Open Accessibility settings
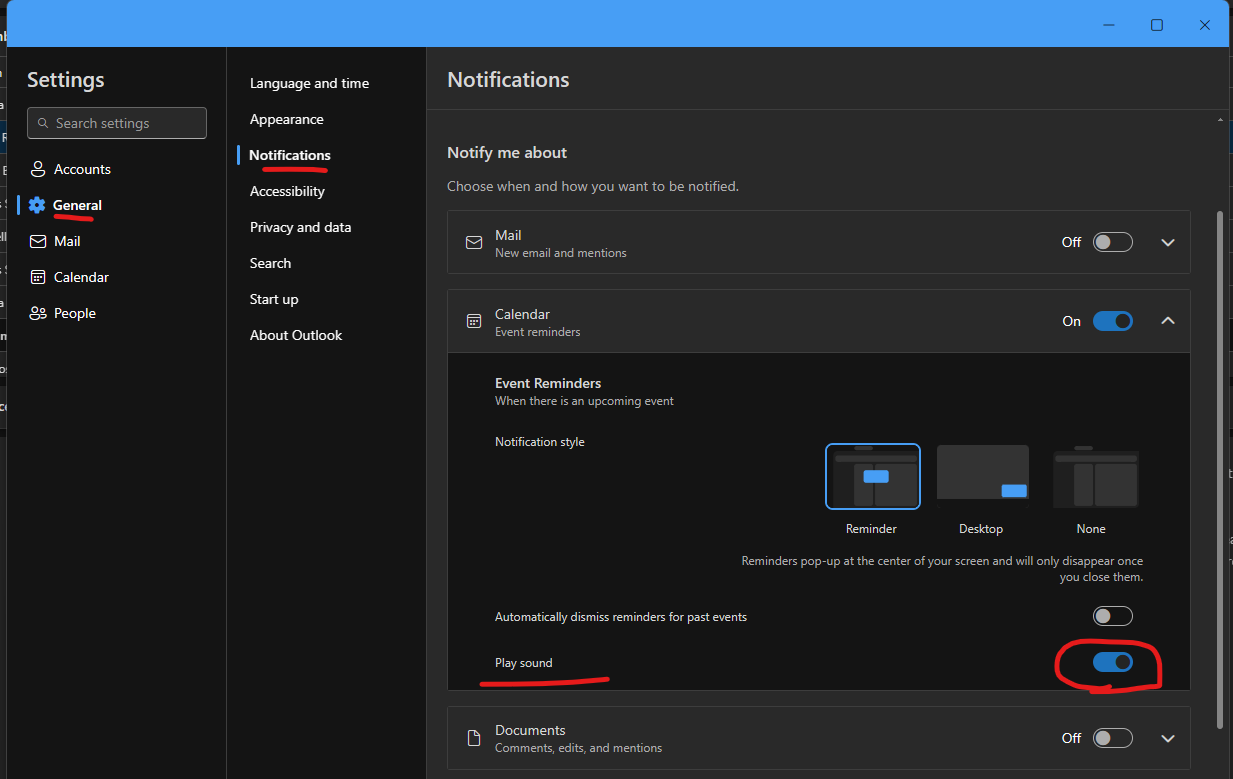 (x=287, y=191)
